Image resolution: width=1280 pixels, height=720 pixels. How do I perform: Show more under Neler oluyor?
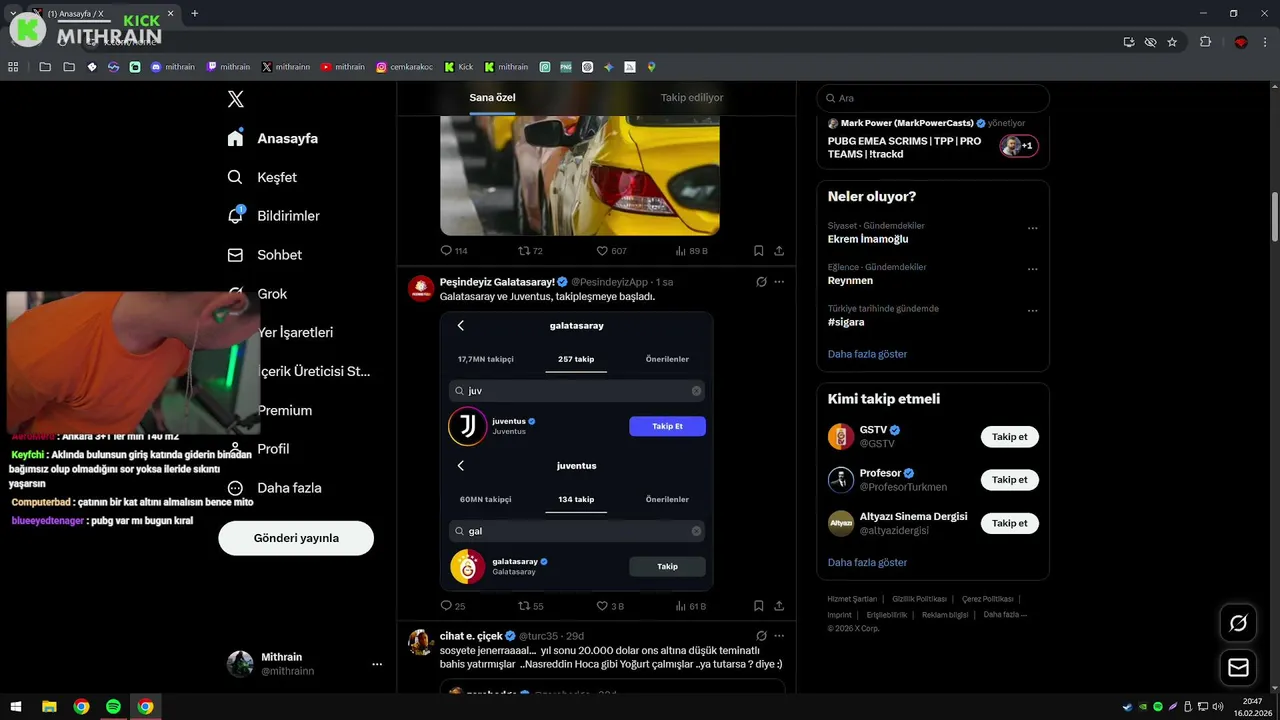tap(867, 354)
